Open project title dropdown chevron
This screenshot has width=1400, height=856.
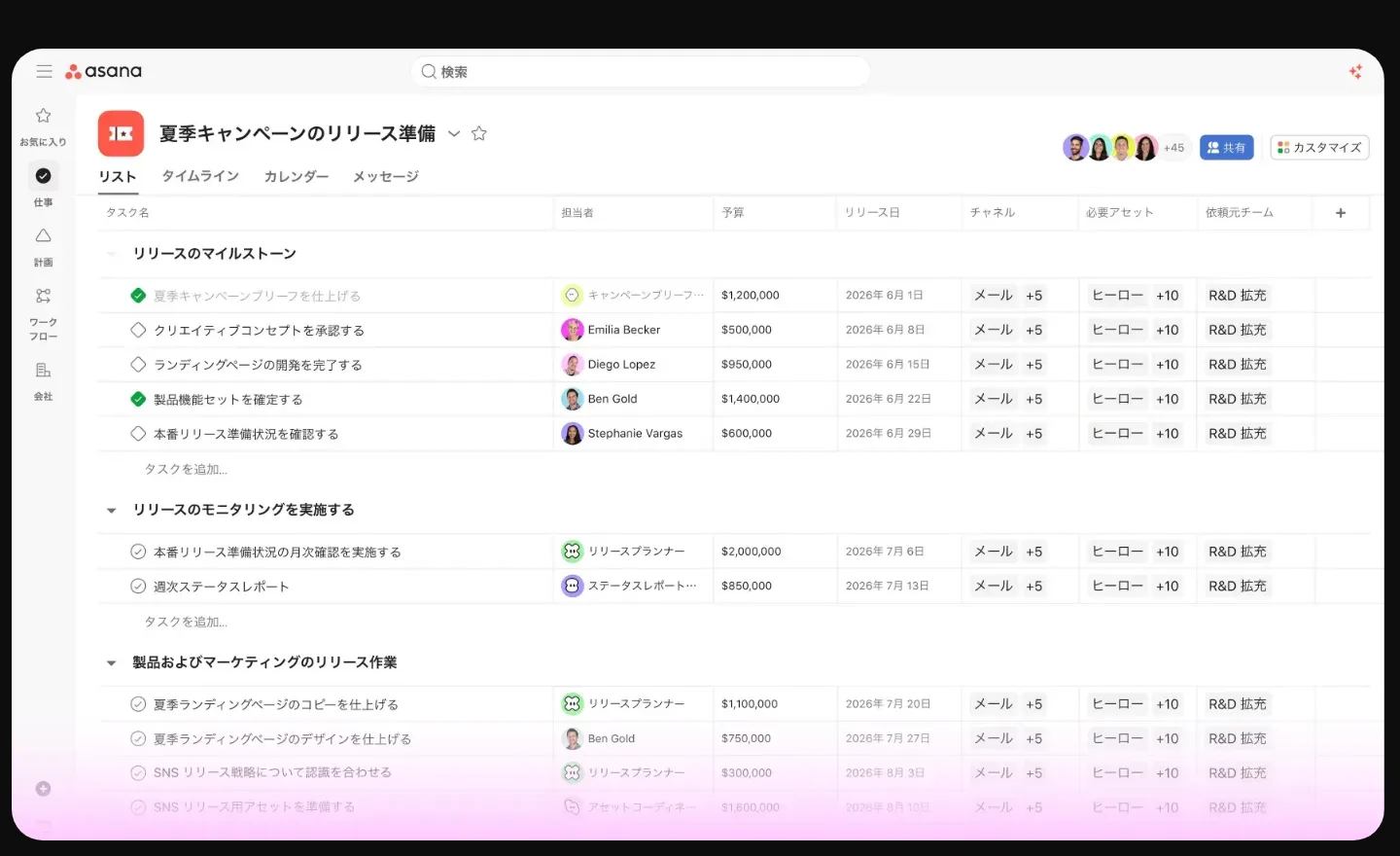coord(453,134)
